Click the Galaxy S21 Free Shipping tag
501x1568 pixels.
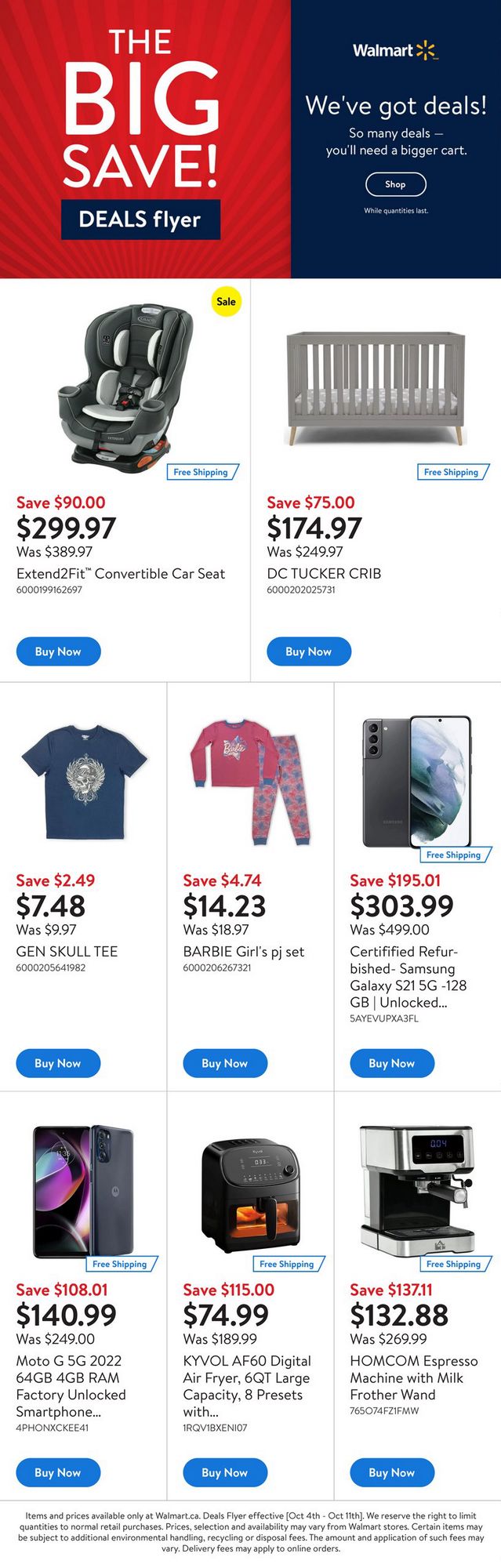(454, 855)
